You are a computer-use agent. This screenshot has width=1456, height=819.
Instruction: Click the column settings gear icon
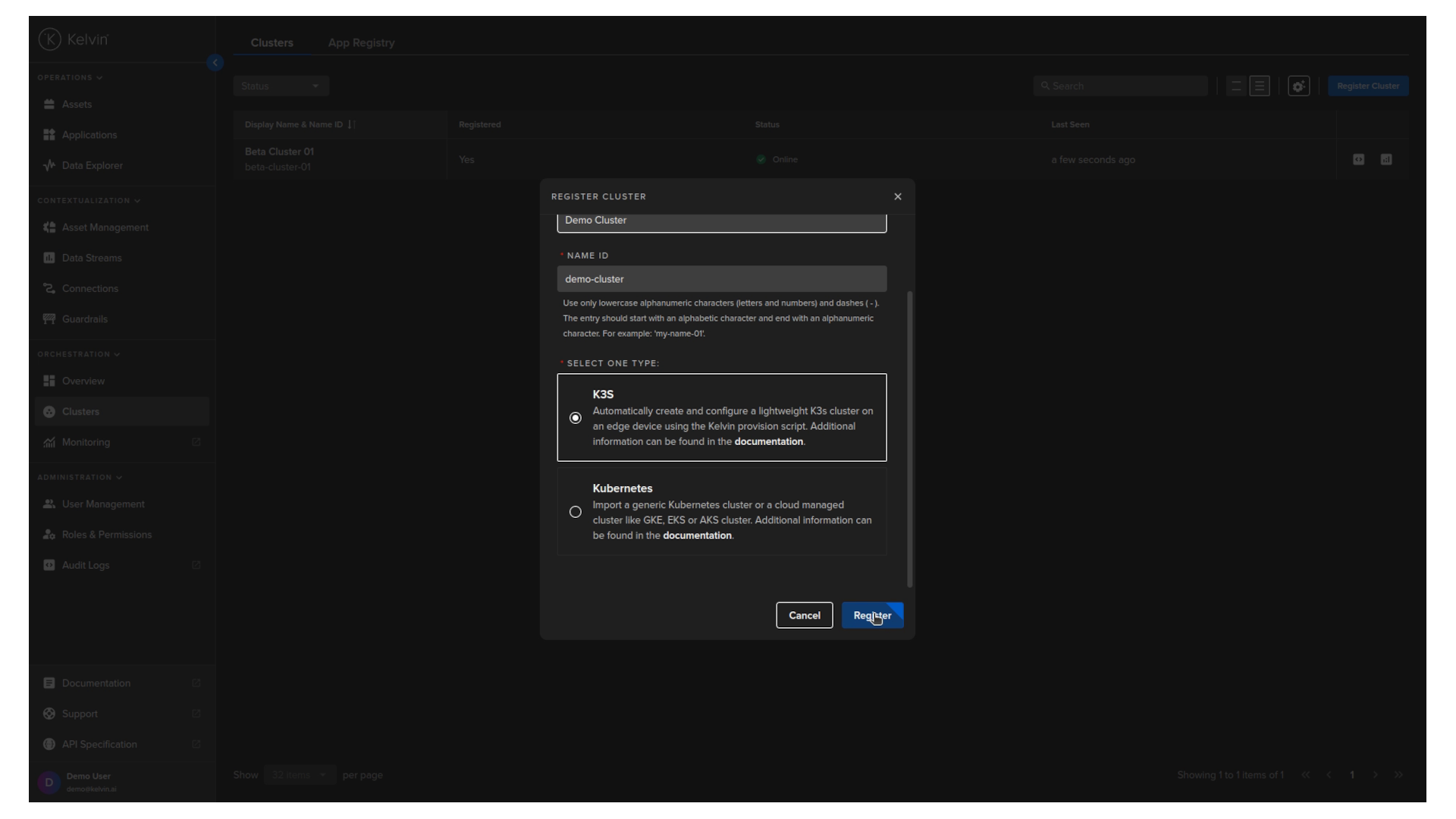coord(1298,86)
